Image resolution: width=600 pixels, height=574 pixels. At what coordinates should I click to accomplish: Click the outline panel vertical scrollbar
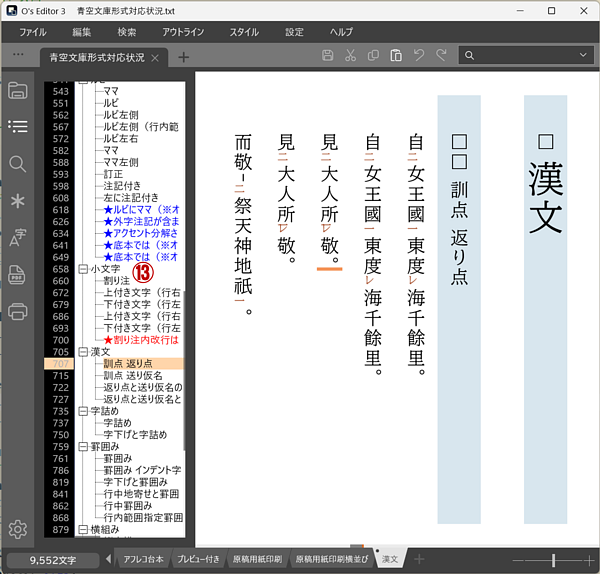pos(184,370)
